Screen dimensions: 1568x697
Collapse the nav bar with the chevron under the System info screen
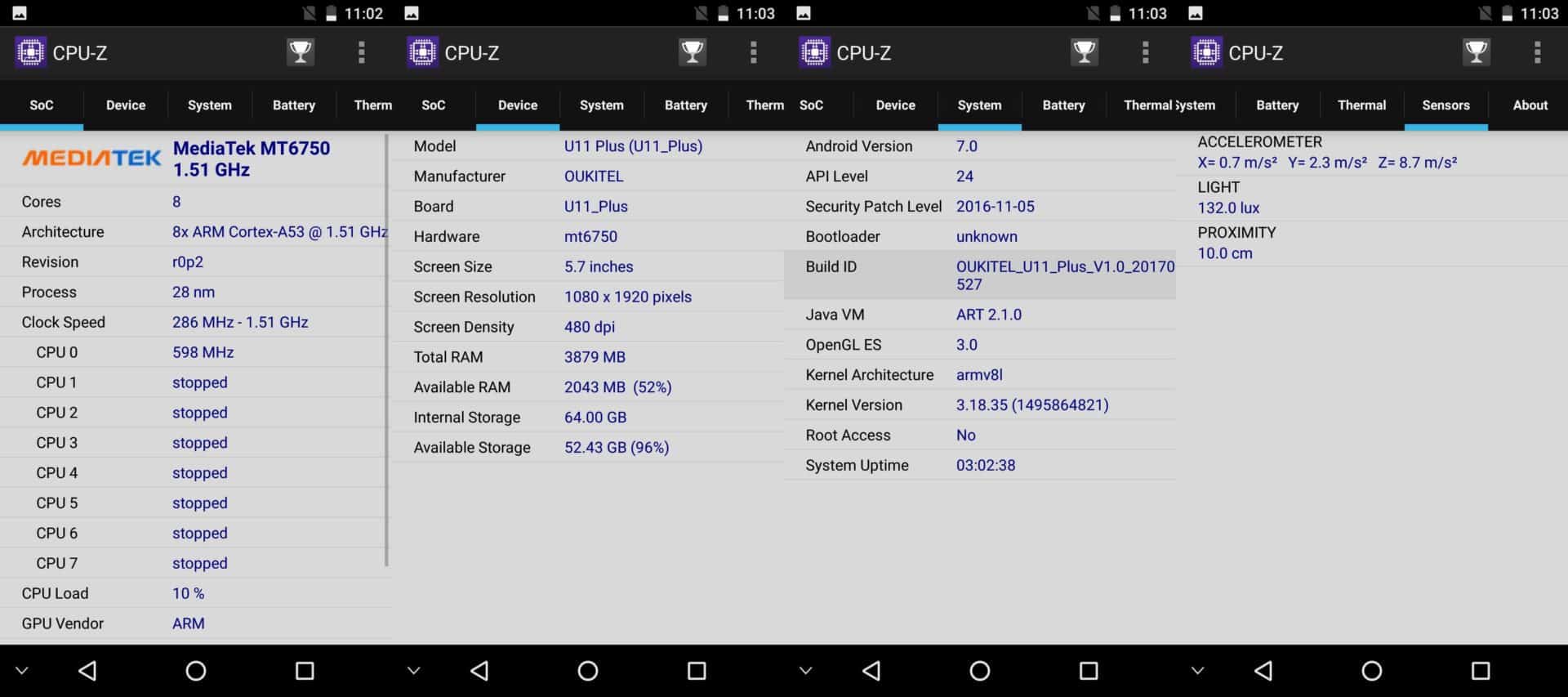[x=806, y=671]
